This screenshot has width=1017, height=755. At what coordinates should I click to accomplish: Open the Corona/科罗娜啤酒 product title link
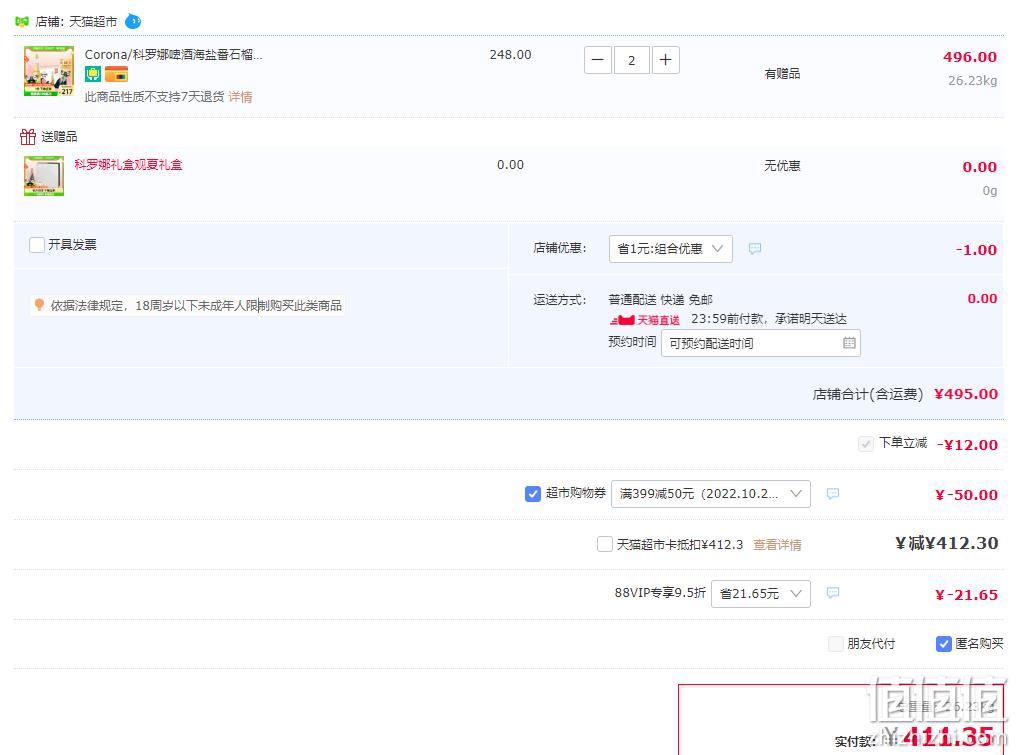click(174, 55)
